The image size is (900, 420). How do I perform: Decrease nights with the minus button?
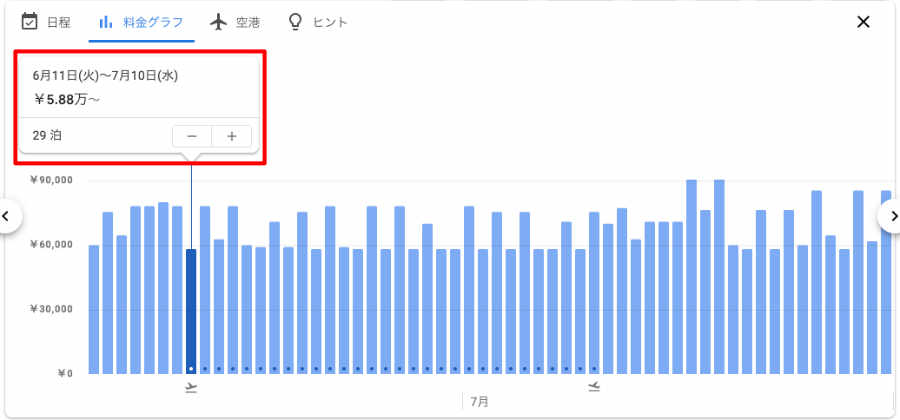[x=192, y=137]
